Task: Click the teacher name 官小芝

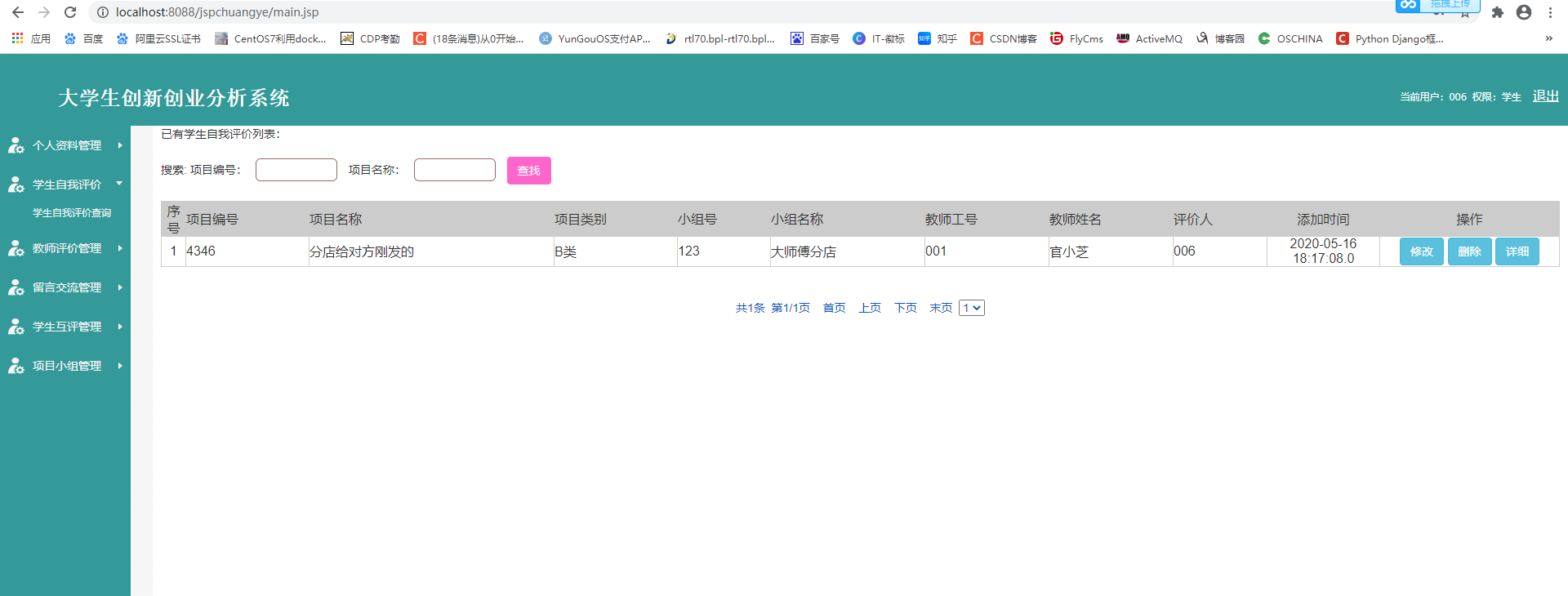Action: (x=1069, y=251)
